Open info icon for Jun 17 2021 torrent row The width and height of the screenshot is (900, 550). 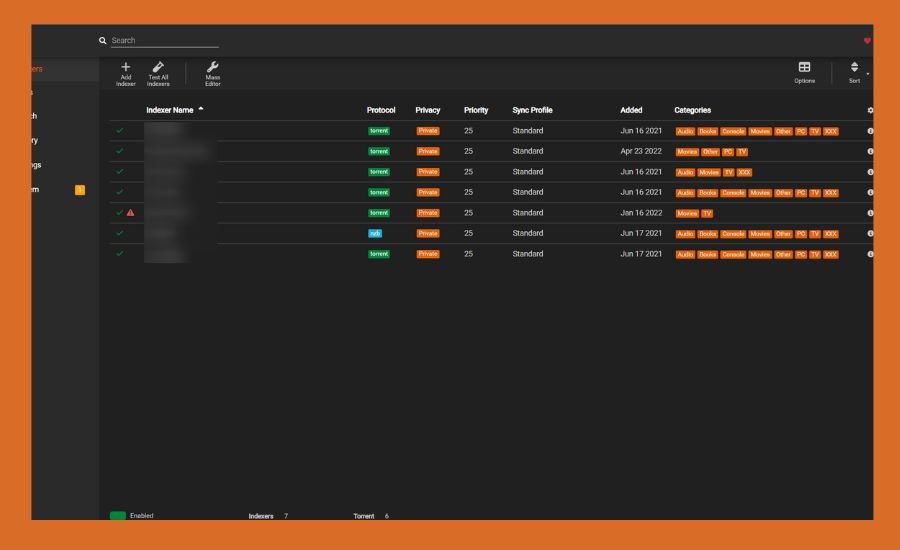click(x=870, y=254)
